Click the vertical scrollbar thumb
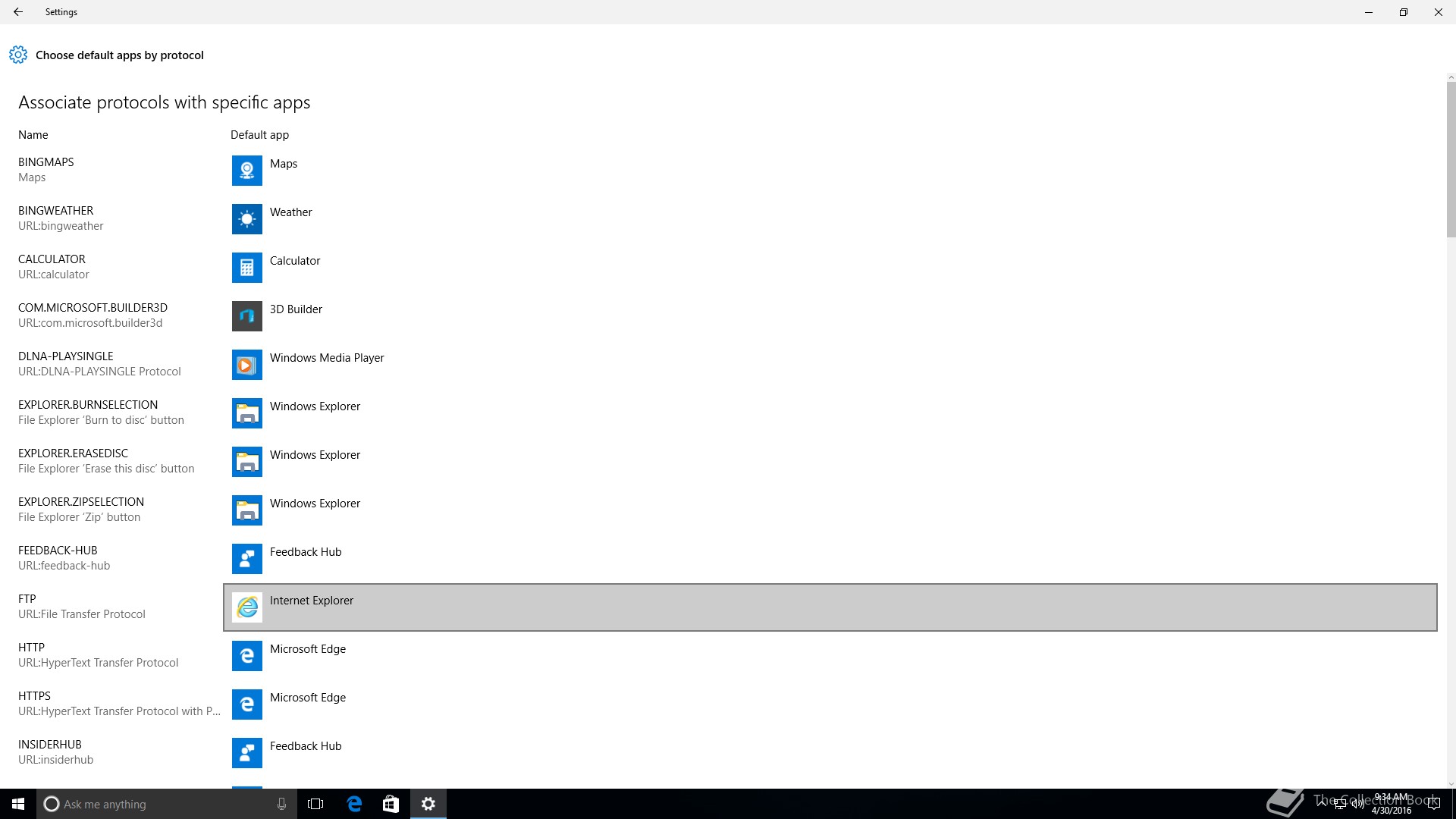This screenshot has width=1456, height=819. (1451, 159)
